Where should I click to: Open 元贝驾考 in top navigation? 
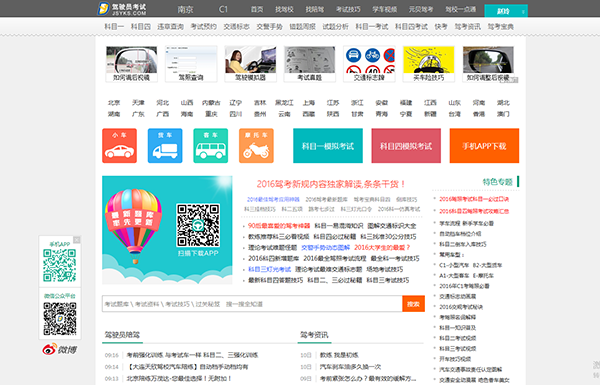[x=421, y=10]
